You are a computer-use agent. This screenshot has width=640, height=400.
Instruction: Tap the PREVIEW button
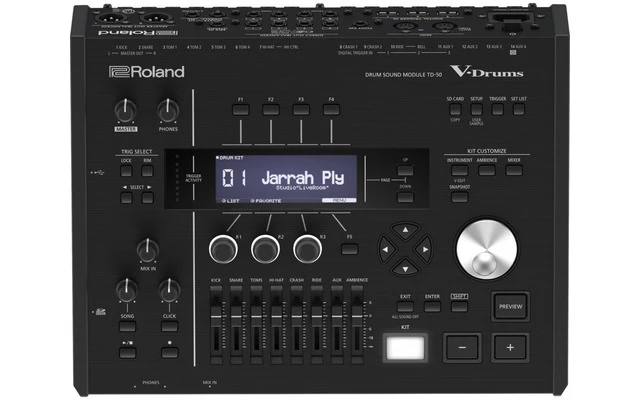[x=511, y=307]
